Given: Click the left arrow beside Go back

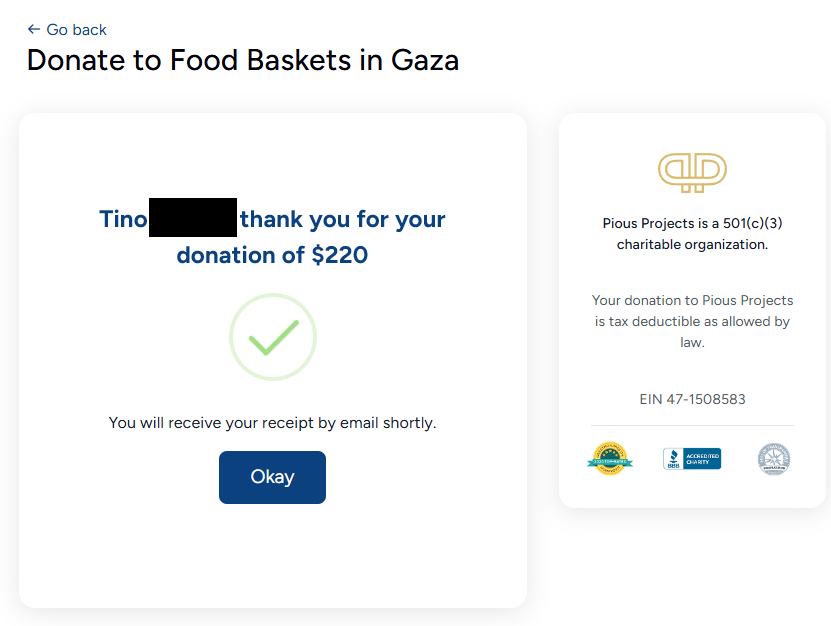Looking at the screenshot, I should click(x=34, y=30).
